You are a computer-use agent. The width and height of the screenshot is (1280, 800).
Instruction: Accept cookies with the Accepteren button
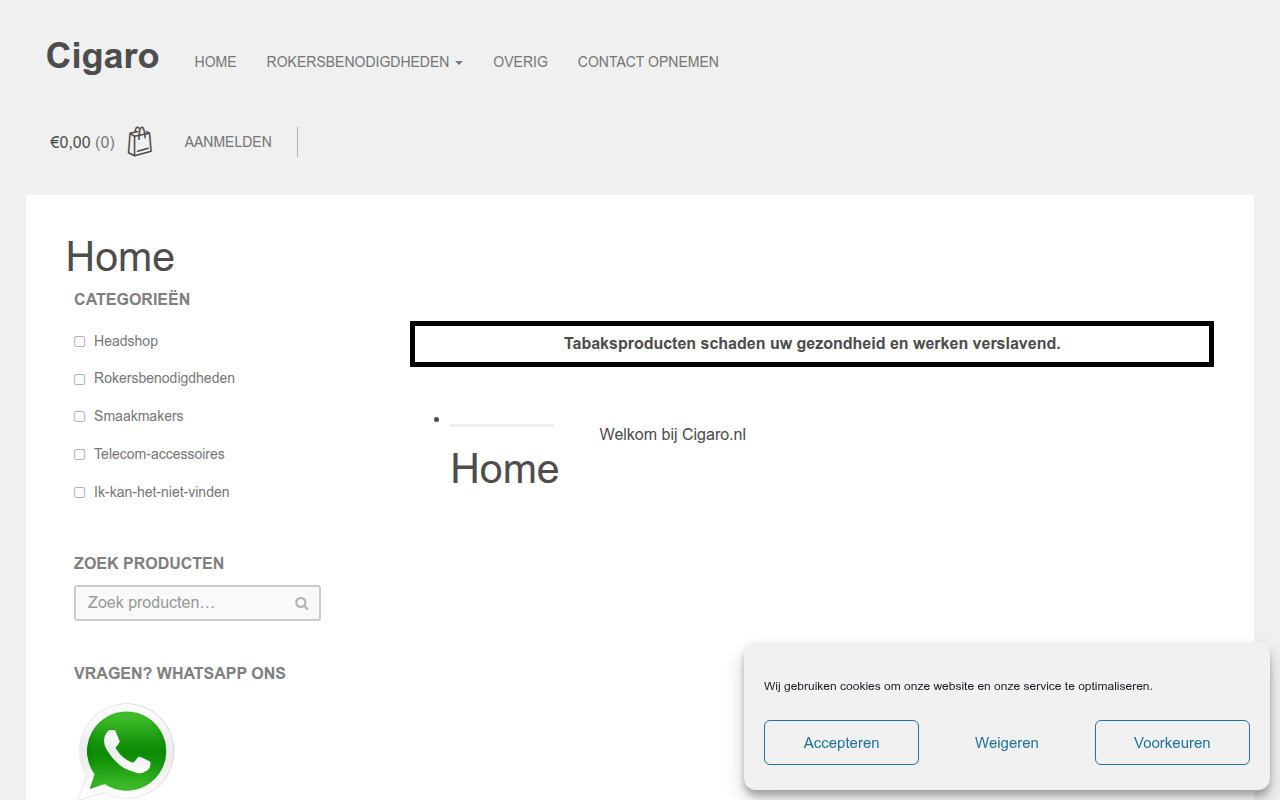pos(841,743)
